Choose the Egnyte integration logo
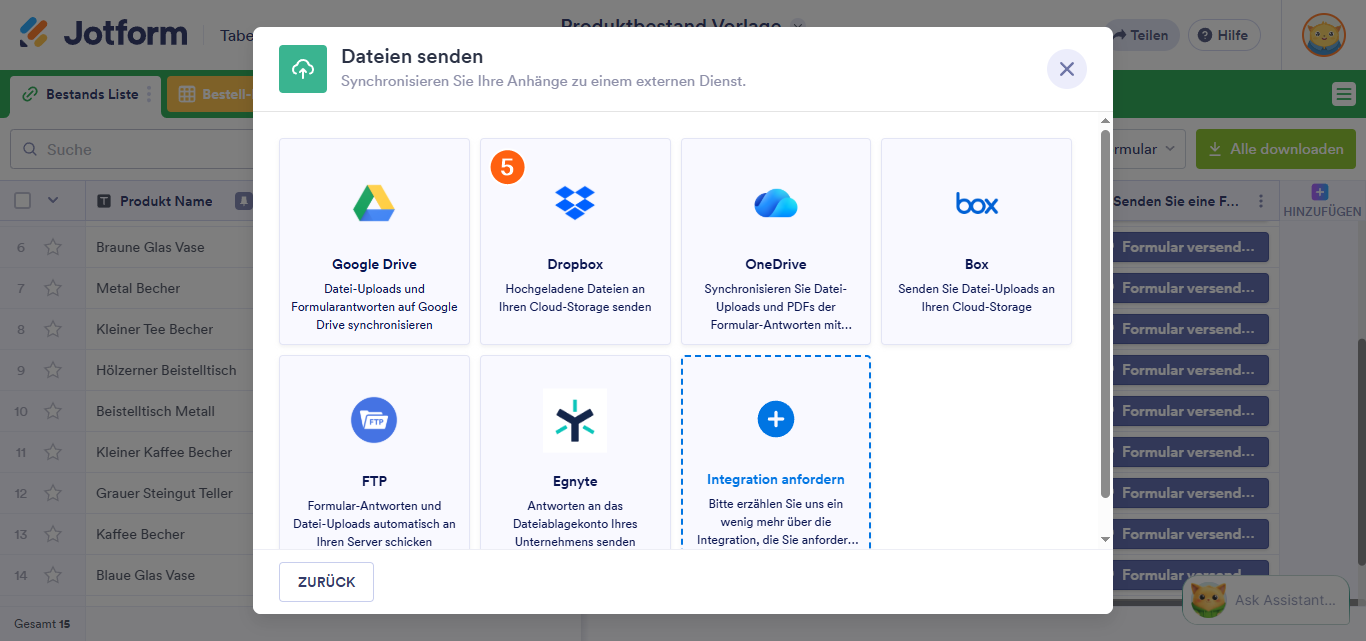The width and height of the screenshot is (1366, 641). (x=575, y=420)
